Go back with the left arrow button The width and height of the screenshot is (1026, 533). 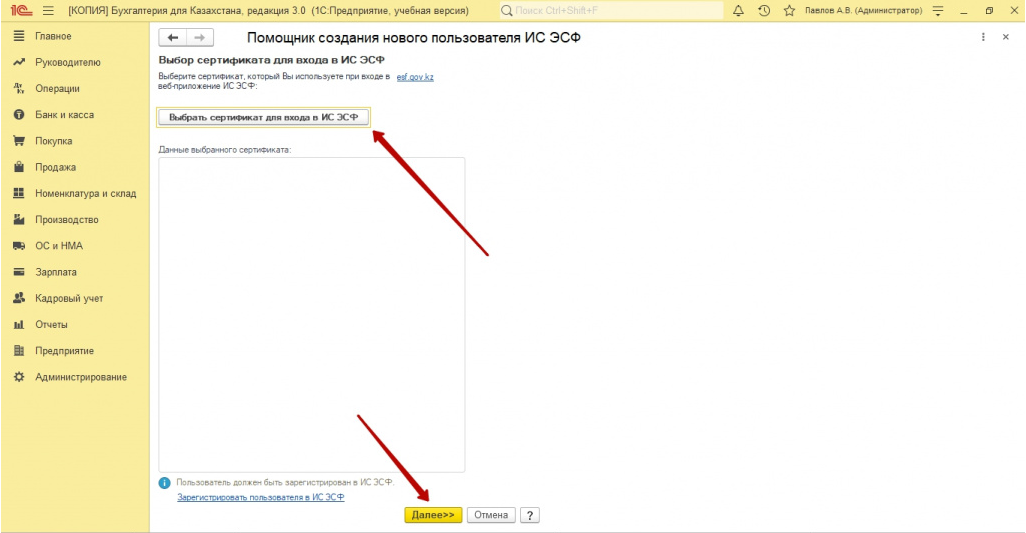[x=173, y=38]
